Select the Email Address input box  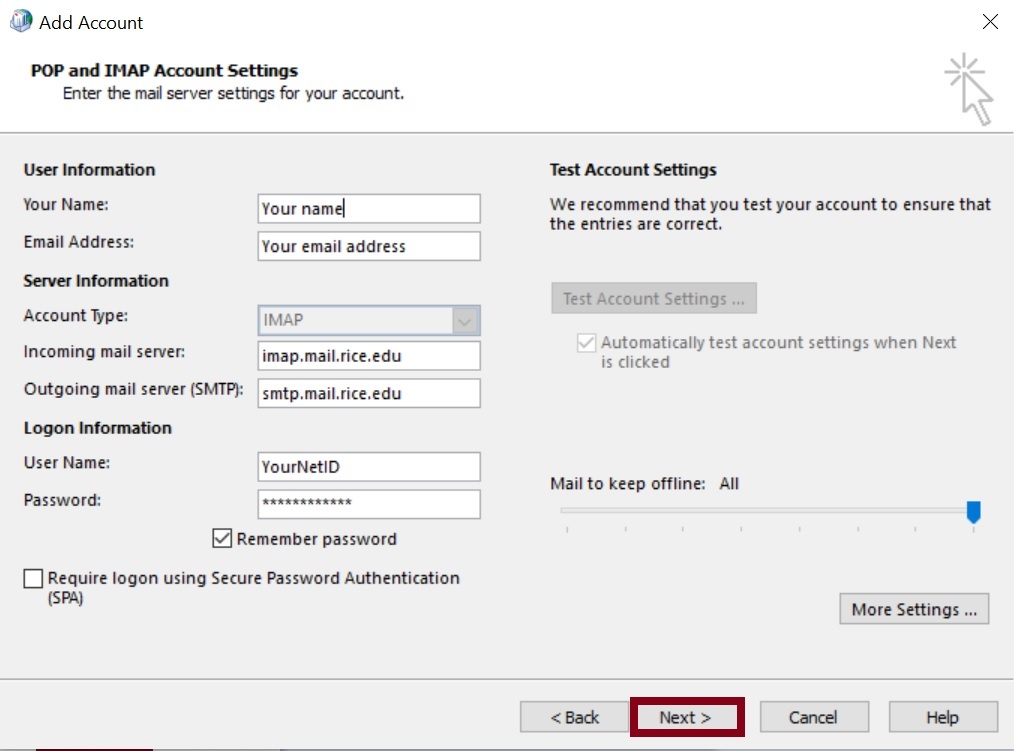pos(368,246)
